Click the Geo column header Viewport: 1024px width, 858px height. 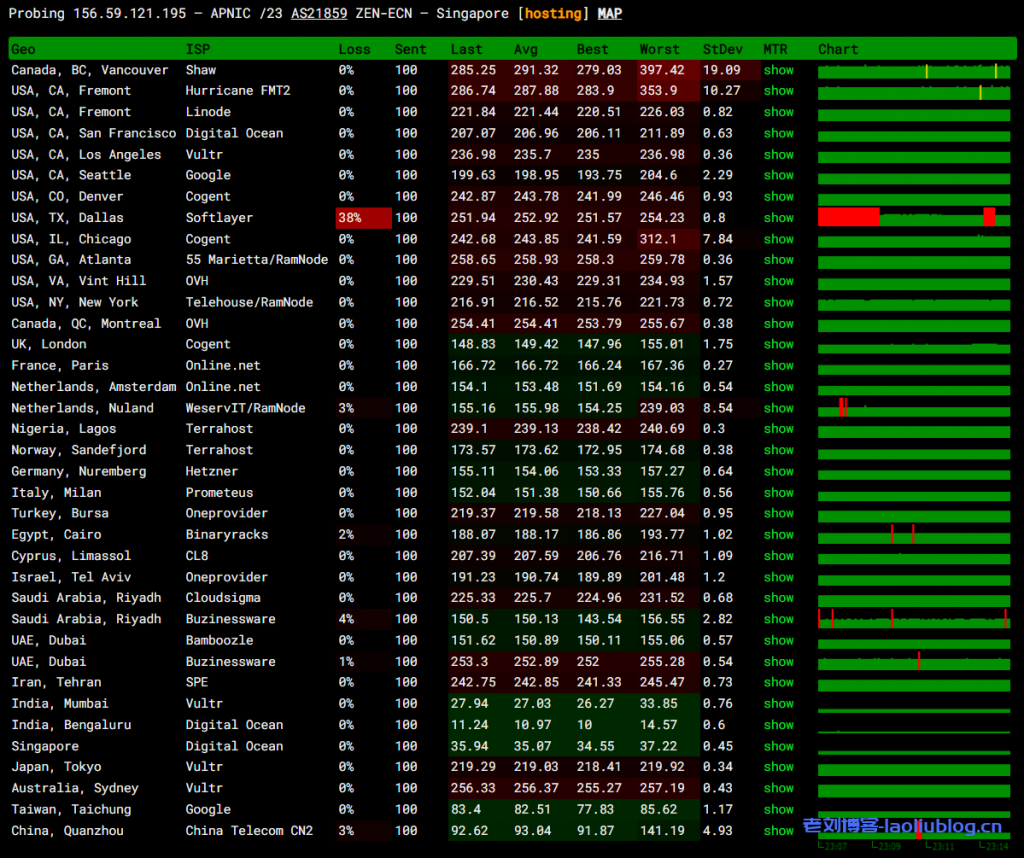[x=23, y=49]
